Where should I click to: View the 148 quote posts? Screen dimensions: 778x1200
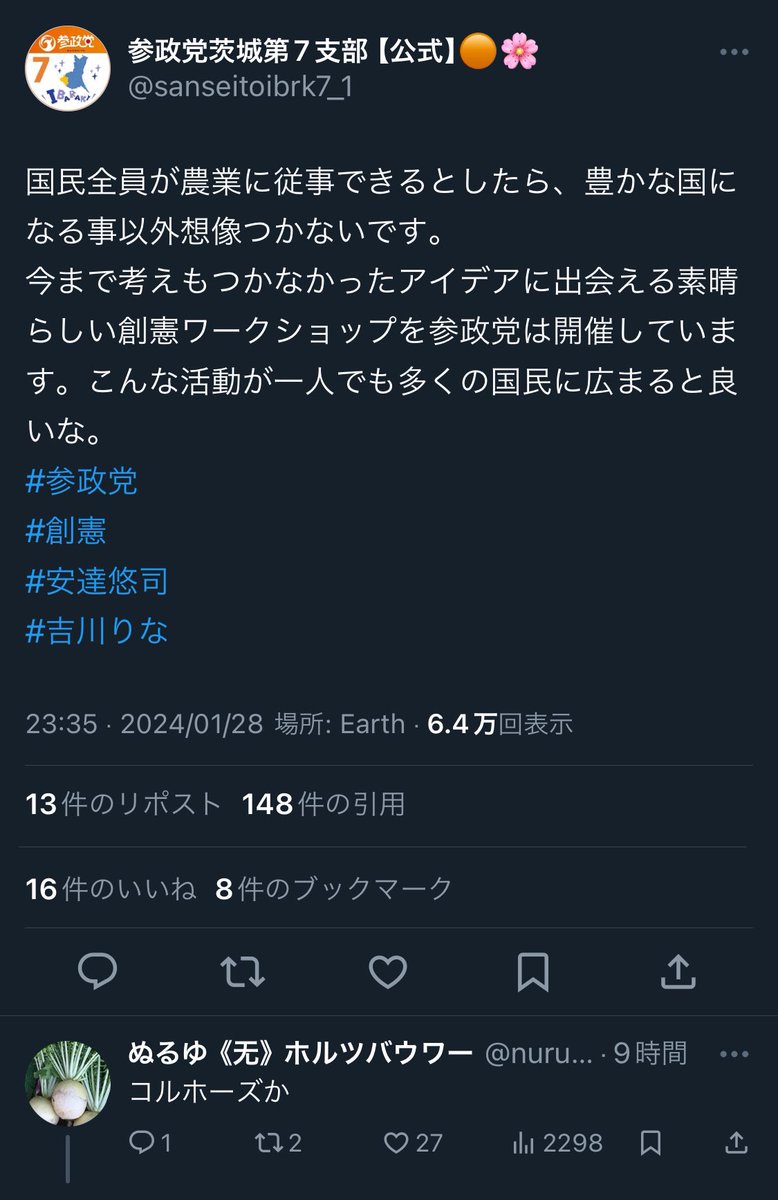coord(323,804)
